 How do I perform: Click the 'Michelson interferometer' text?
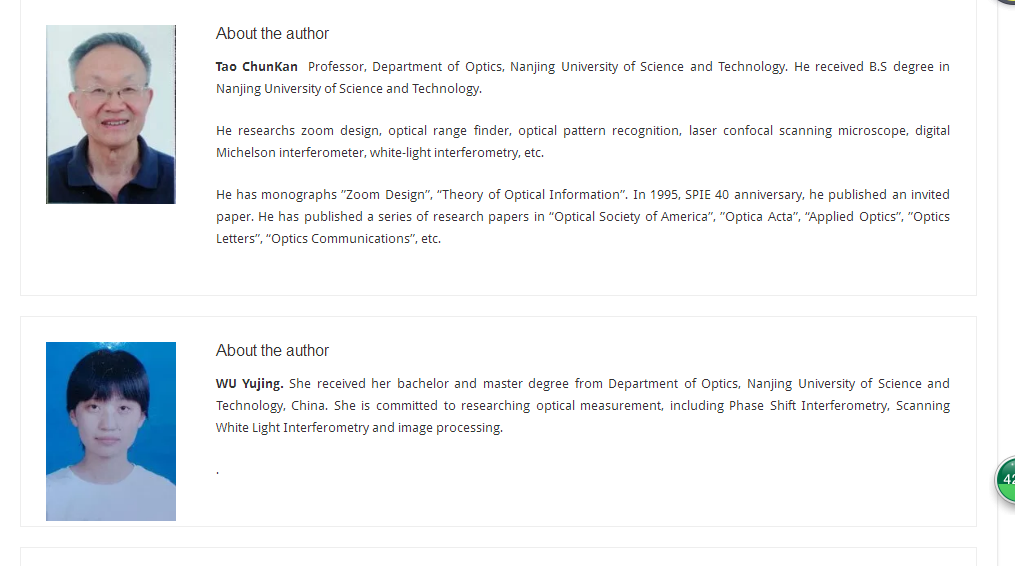[x=290, y=153]
